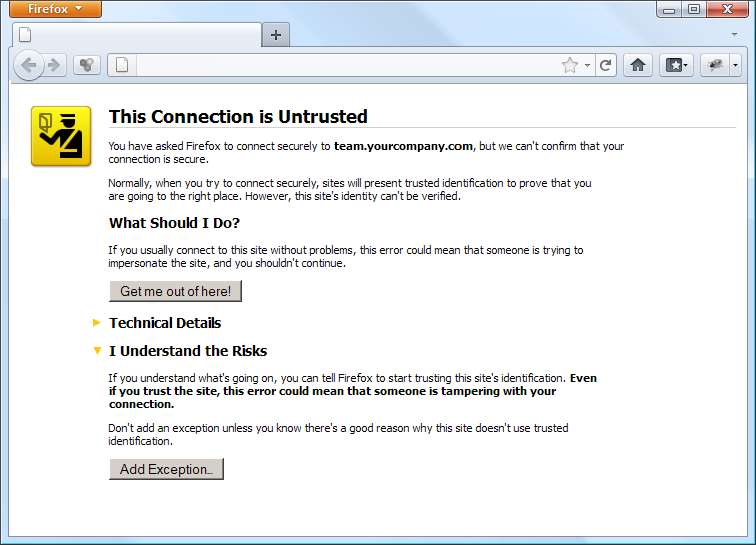Focus the URL address field
756x545 pixels.
tap(346, 65)
